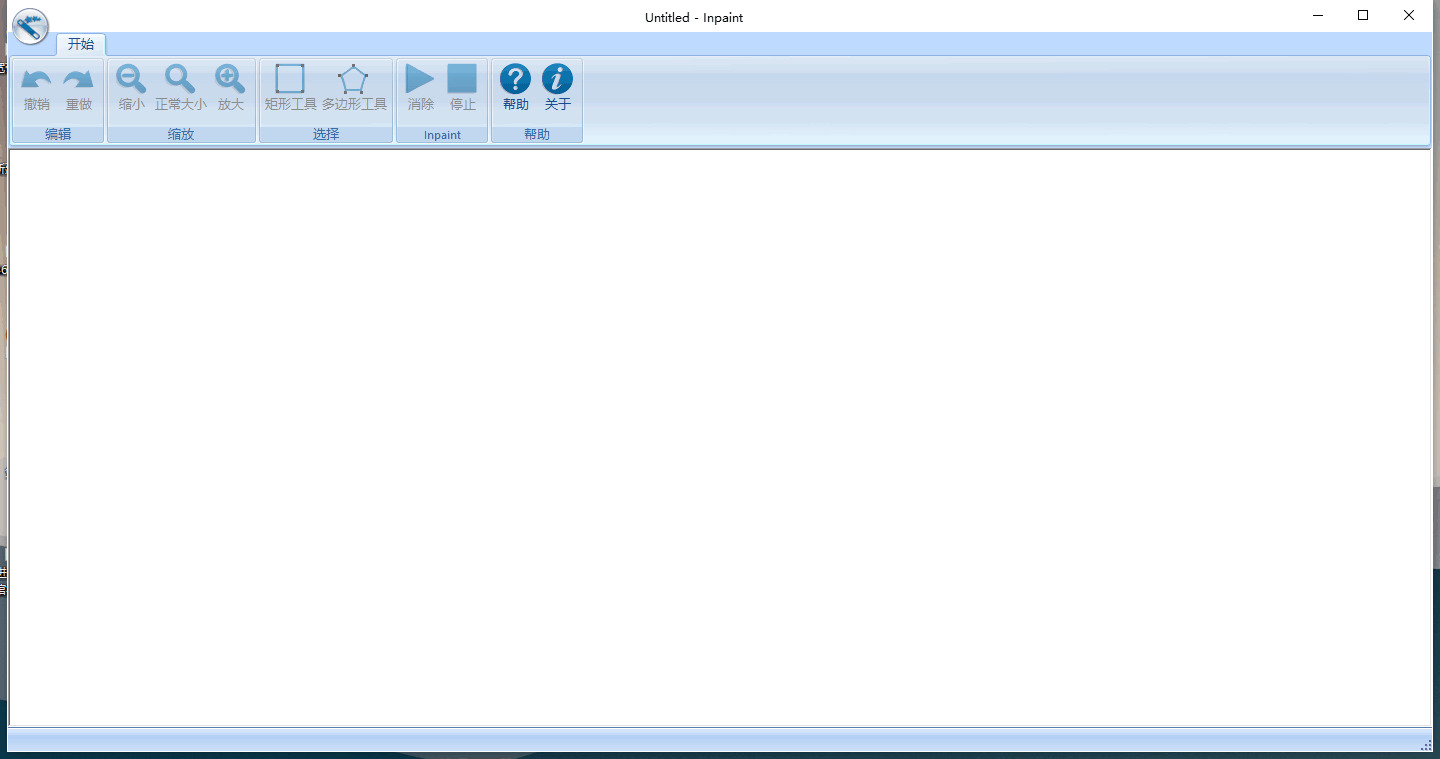Start inpainting with 消除 play button
Image resolution: width=1440 pixels, height=759 pixels.
point(421,88)
